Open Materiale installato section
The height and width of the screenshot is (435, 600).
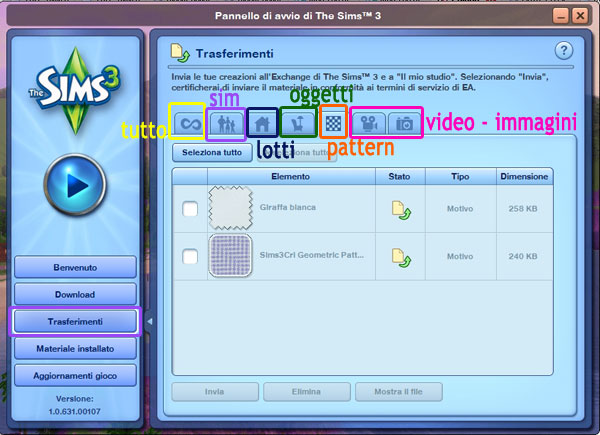[x=75, y=349]
